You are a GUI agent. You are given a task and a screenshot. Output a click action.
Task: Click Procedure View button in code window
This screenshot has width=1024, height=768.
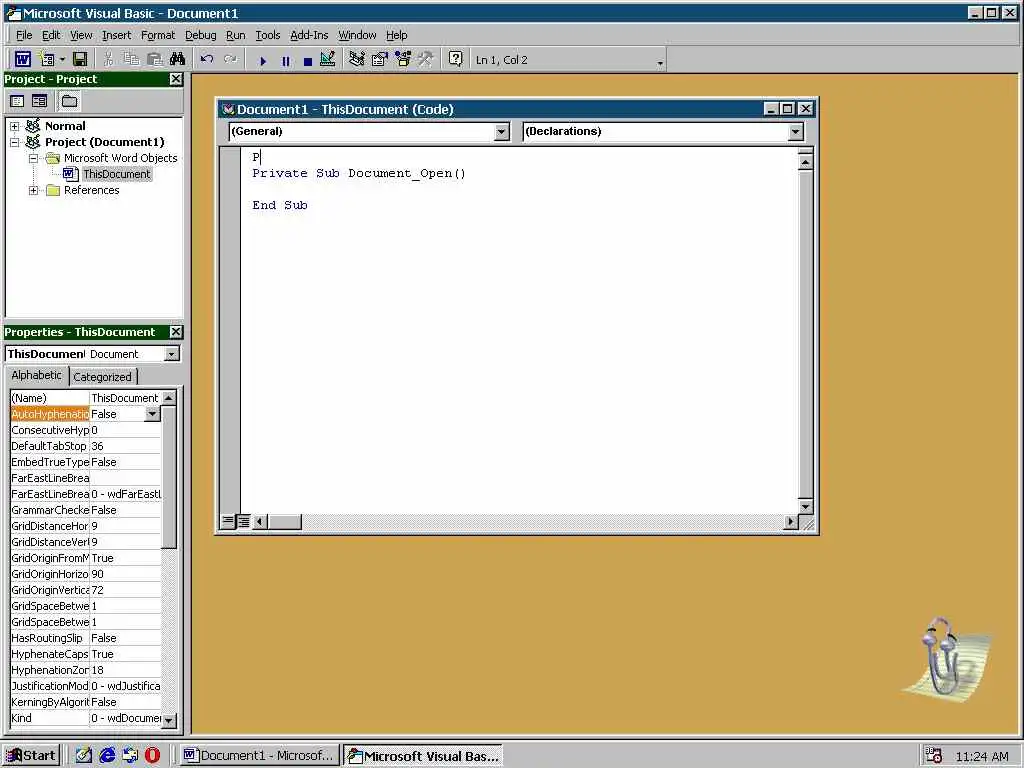228,521
